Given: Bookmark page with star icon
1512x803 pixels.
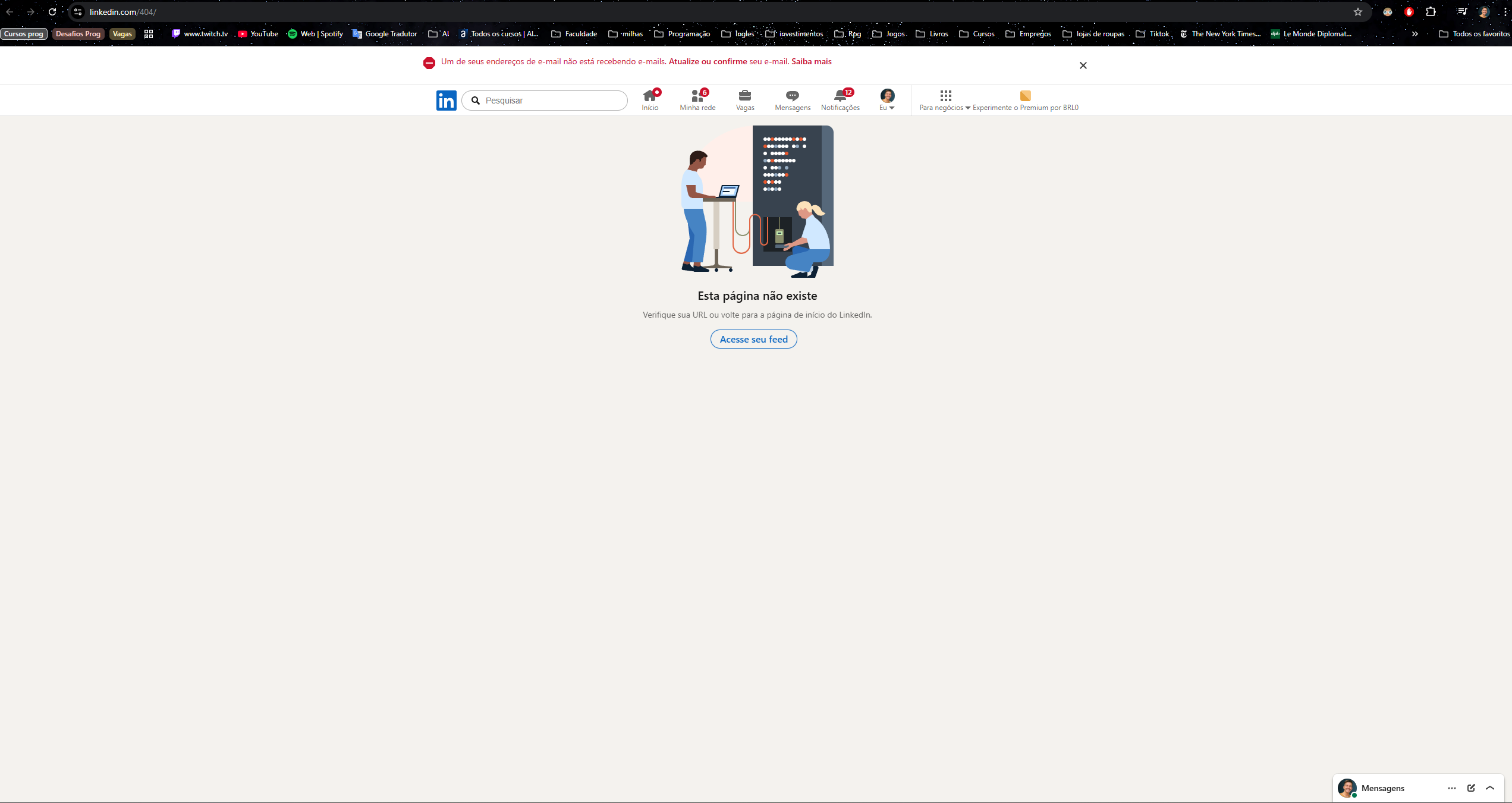Looking at the screenshot, I should [1358, 12].
